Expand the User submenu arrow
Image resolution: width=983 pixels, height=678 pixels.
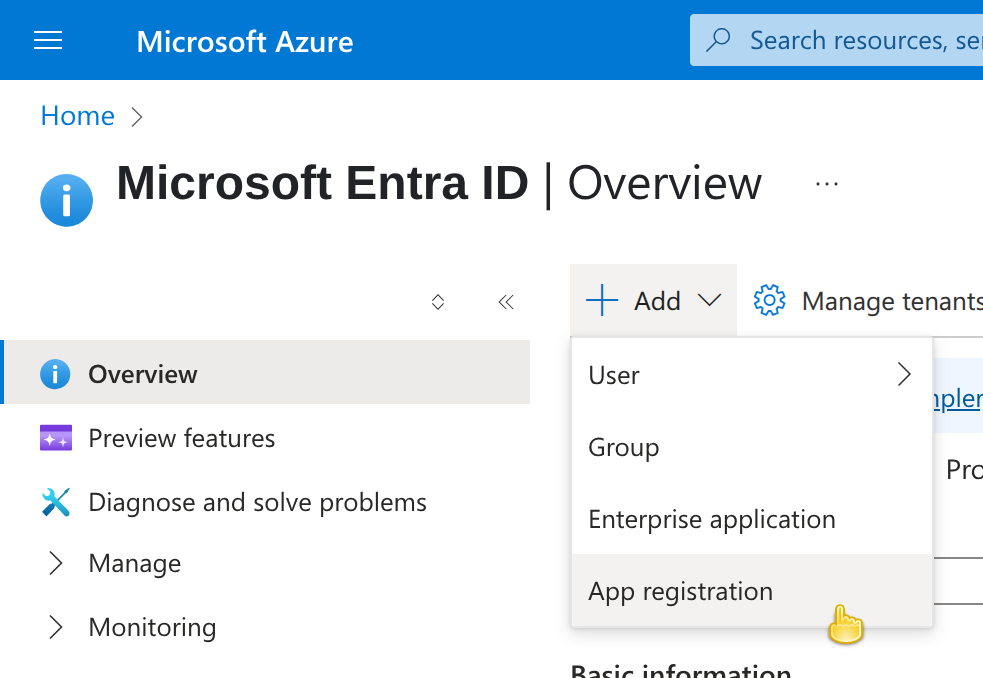tap(904, 374)
